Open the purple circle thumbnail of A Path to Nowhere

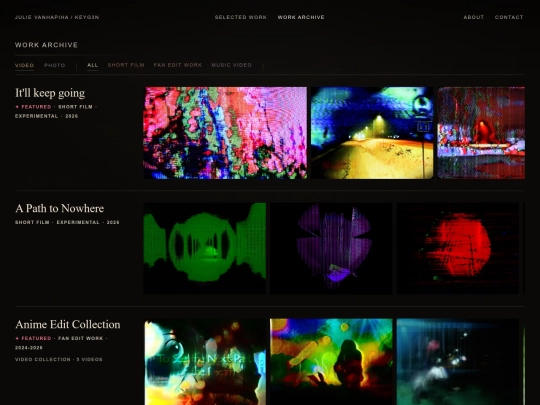331,249
